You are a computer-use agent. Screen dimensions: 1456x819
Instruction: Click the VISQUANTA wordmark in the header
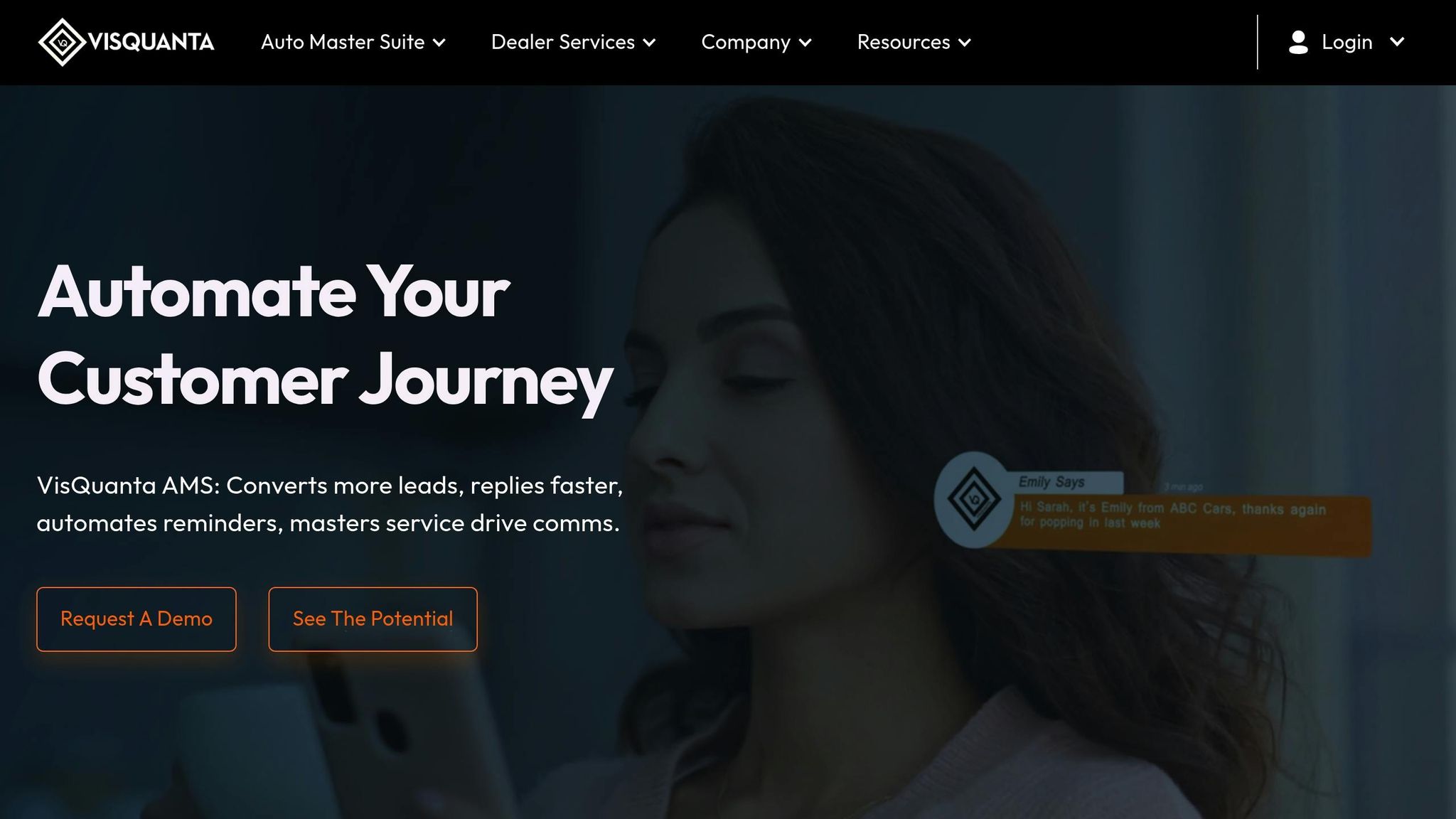pyautogui.click(x=151, y=42)
